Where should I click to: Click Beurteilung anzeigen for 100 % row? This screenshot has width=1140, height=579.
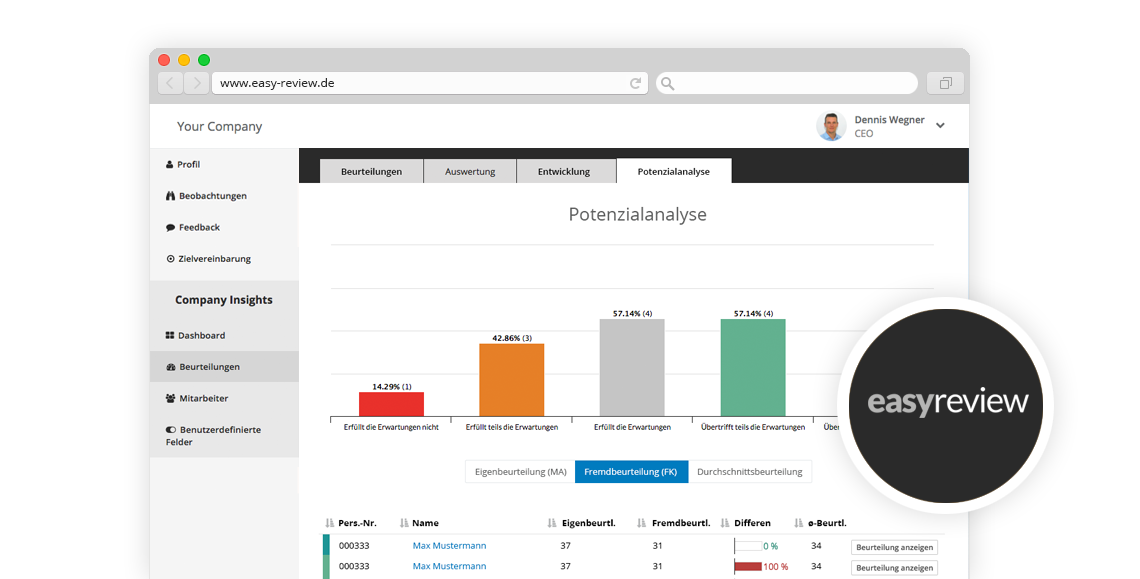tap(894, 567)
